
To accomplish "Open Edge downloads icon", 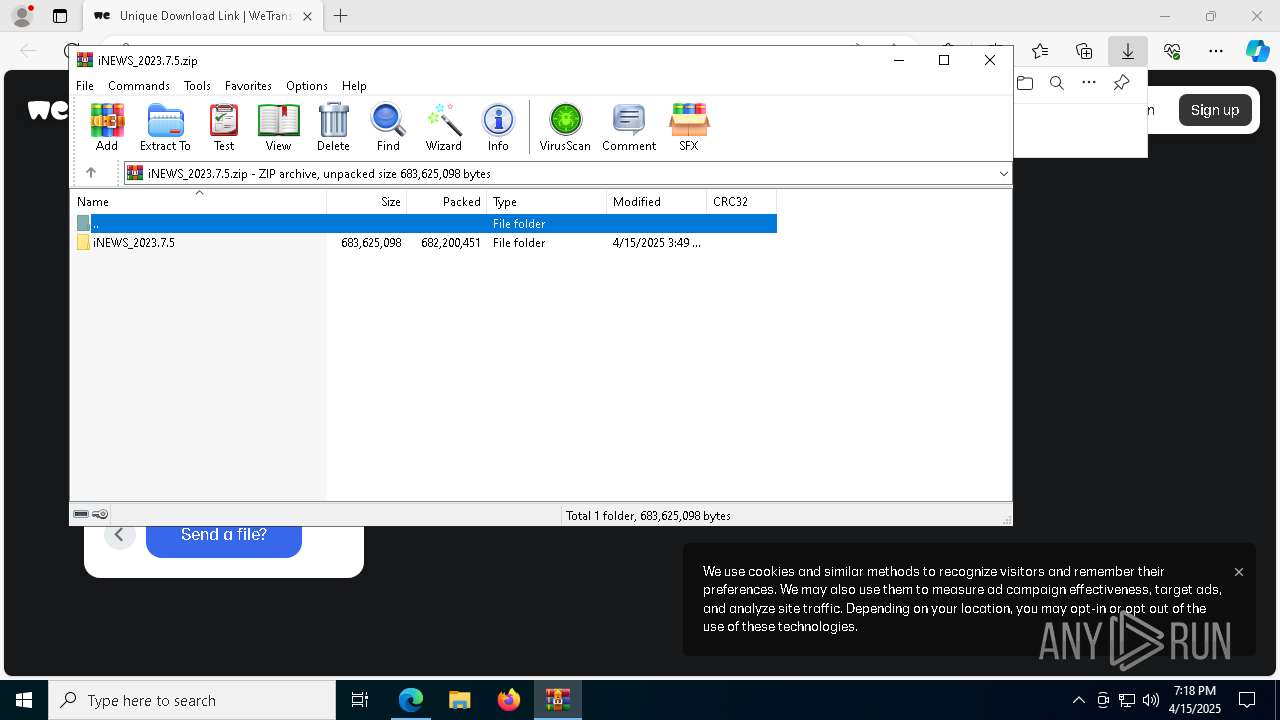I will click(1127, 51).
